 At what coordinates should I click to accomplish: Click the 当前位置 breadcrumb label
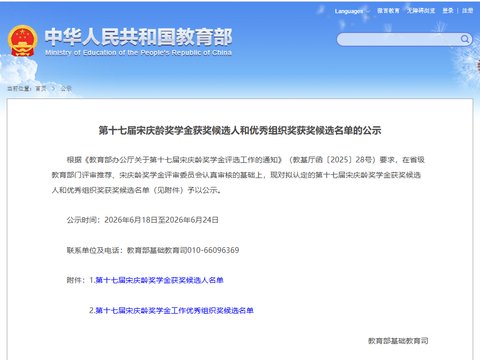coord(19,88)
